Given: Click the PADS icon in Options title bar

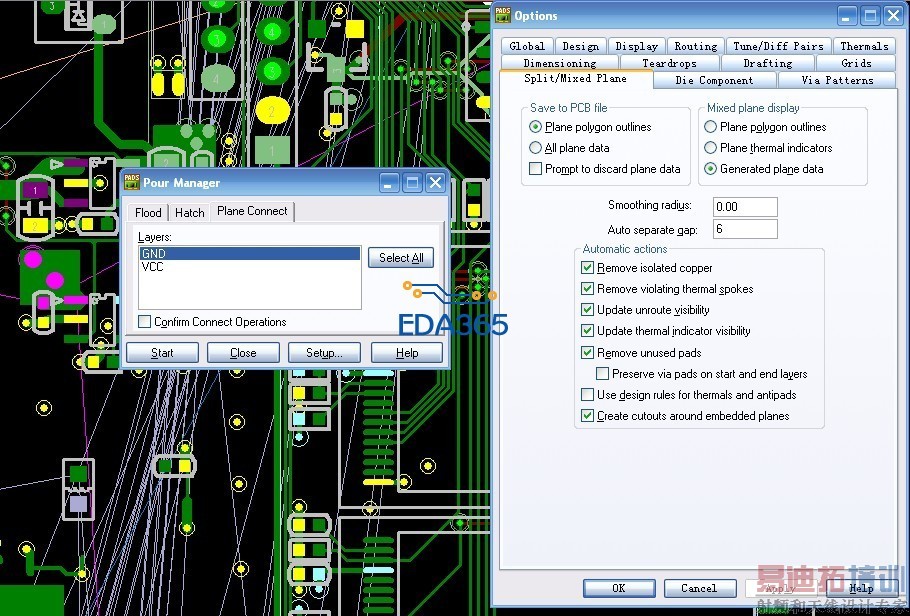Looking at the screenshot, I should pos(502,15).
